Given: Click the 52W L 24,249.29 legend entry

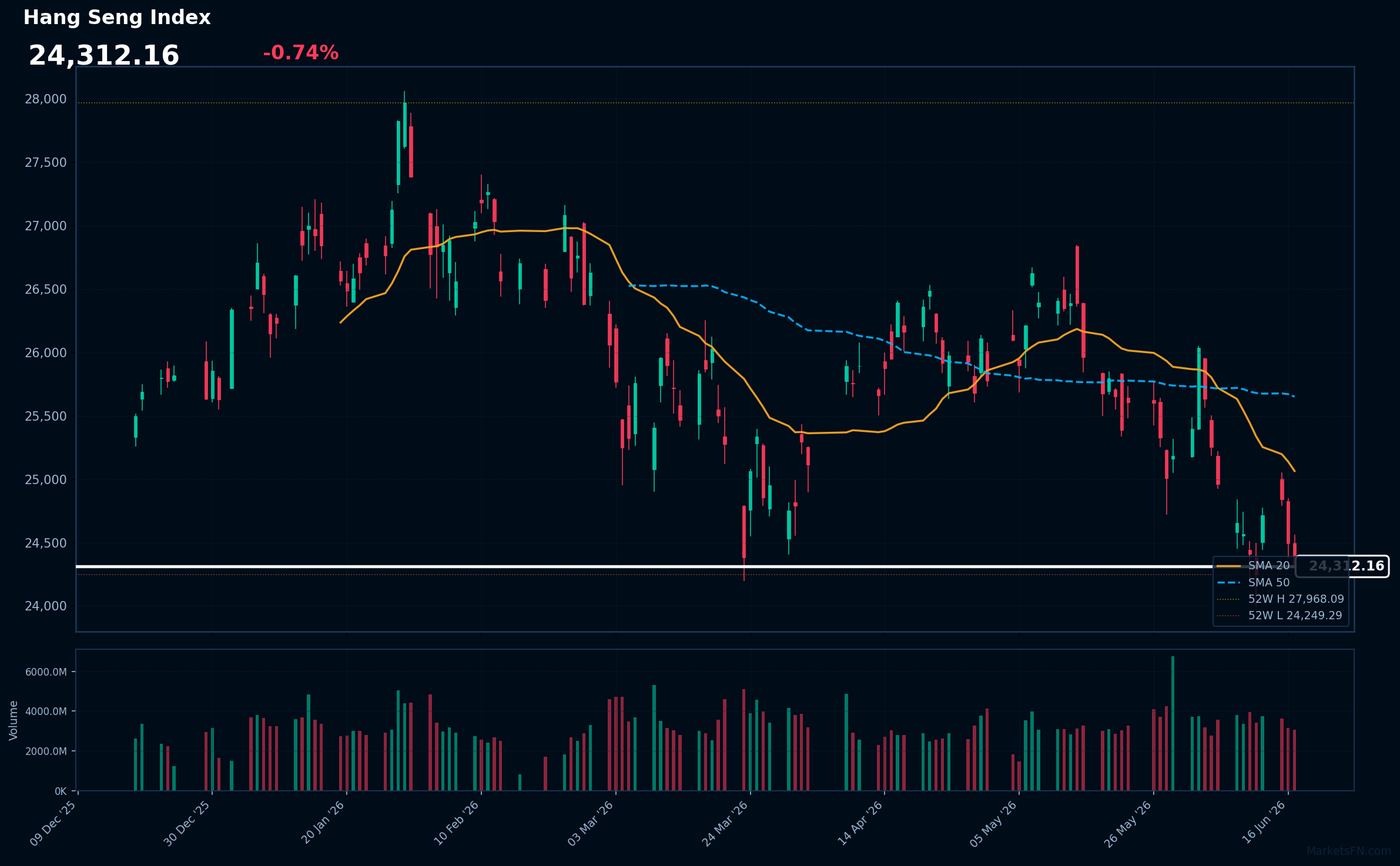Looking at the screenshot, I should point(1280,616).
